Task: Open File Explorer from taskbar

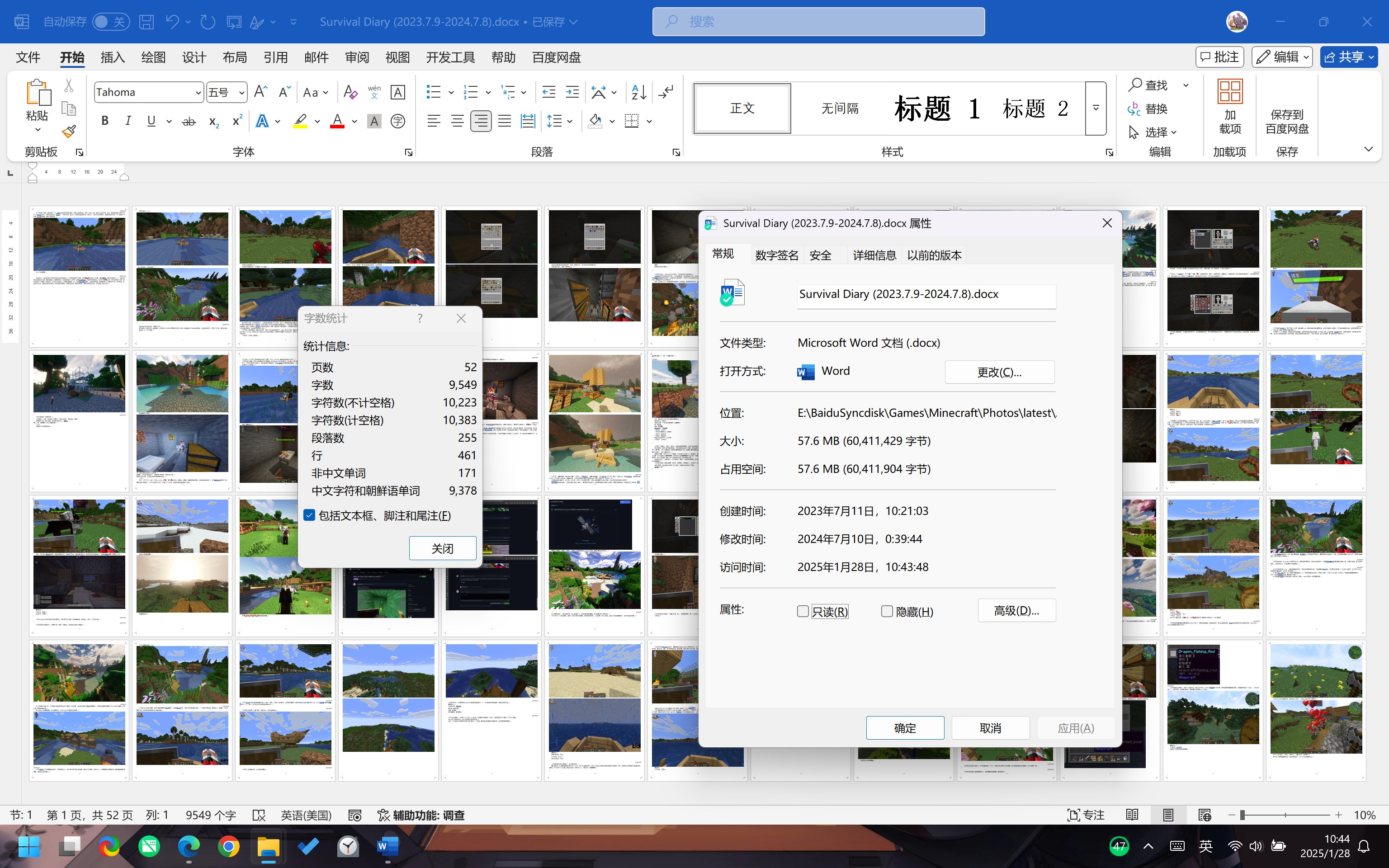Action: pos(268,846)
